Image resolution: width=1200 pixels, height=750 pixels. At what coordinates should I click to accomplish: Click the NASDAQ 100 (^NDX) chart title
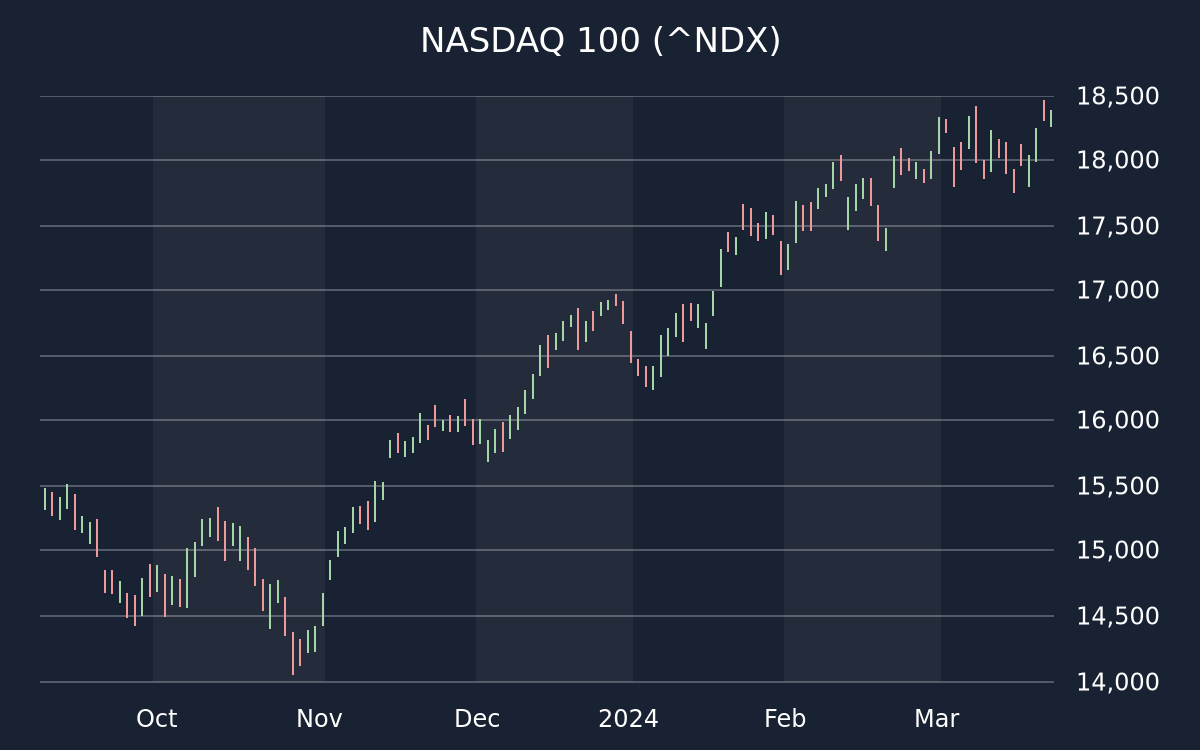[600, 41]
